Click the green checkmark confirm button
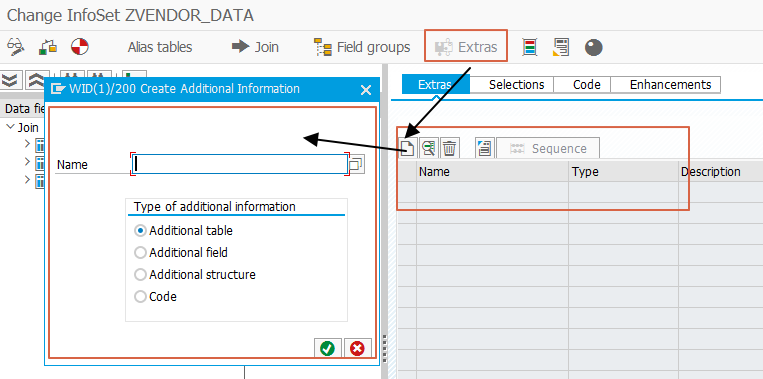The width and height of the screenshot is (763, 379). click(x=327, y=348)
